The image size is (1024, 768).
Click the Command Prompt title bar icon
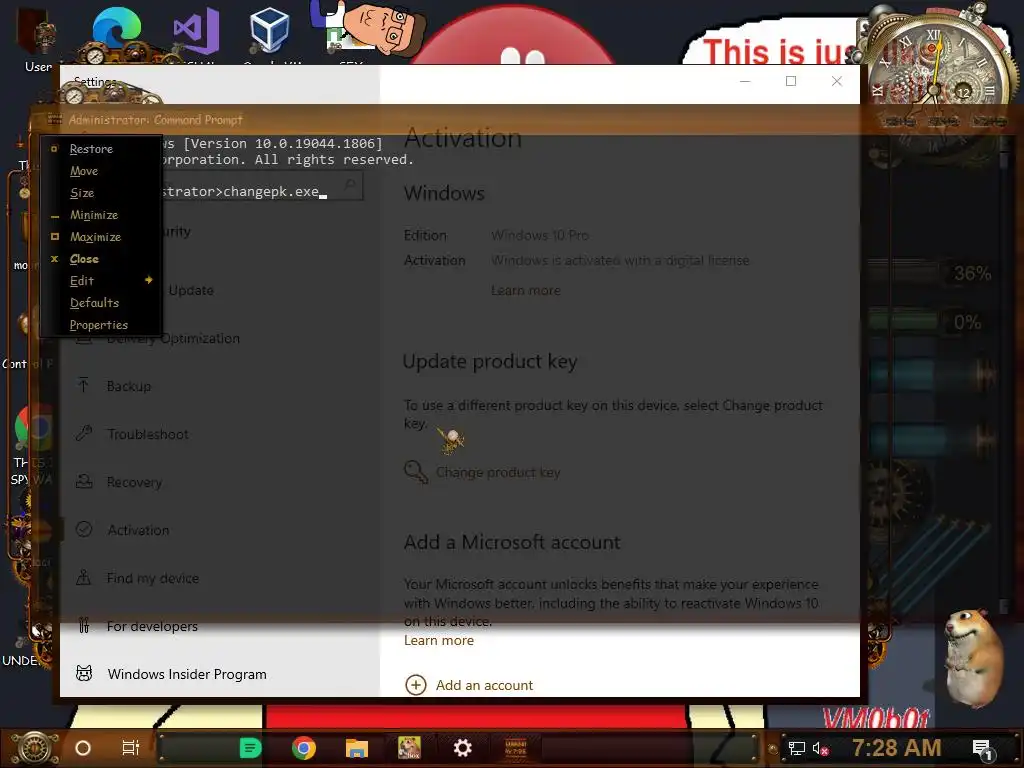click(x=55, y=120)
